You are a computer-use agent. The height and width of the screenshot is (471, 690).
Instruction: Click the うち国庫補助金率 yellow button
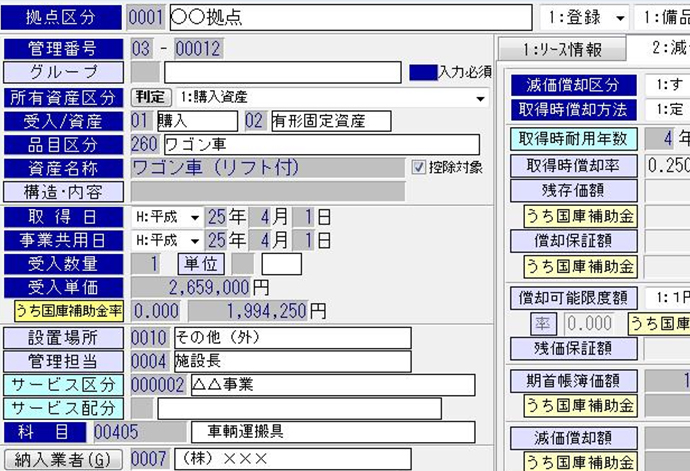pos(64,311)
